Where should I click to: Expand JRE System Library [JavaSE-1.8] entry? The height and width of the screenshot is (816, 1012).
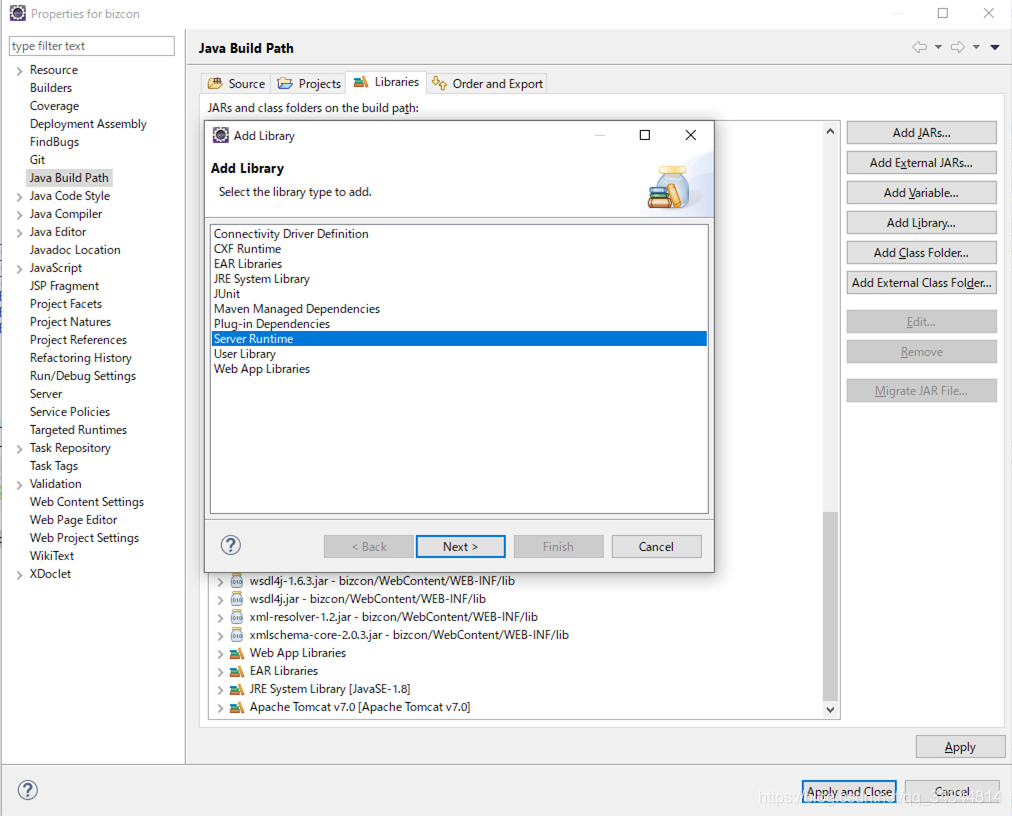pyautogui.click(x=220, y=689)
